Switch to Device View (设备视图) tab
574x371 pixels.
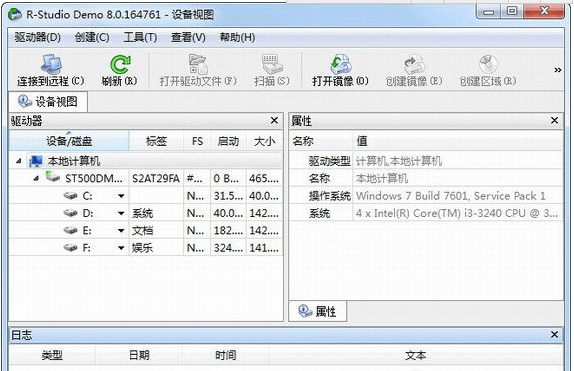[x=48, y=101]
